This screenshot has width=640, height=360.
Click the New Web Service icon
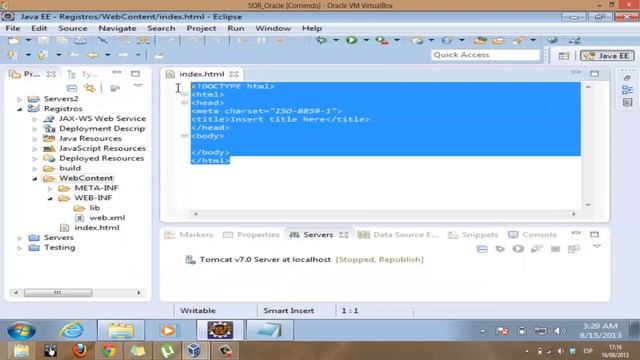(x=447, y=40)
